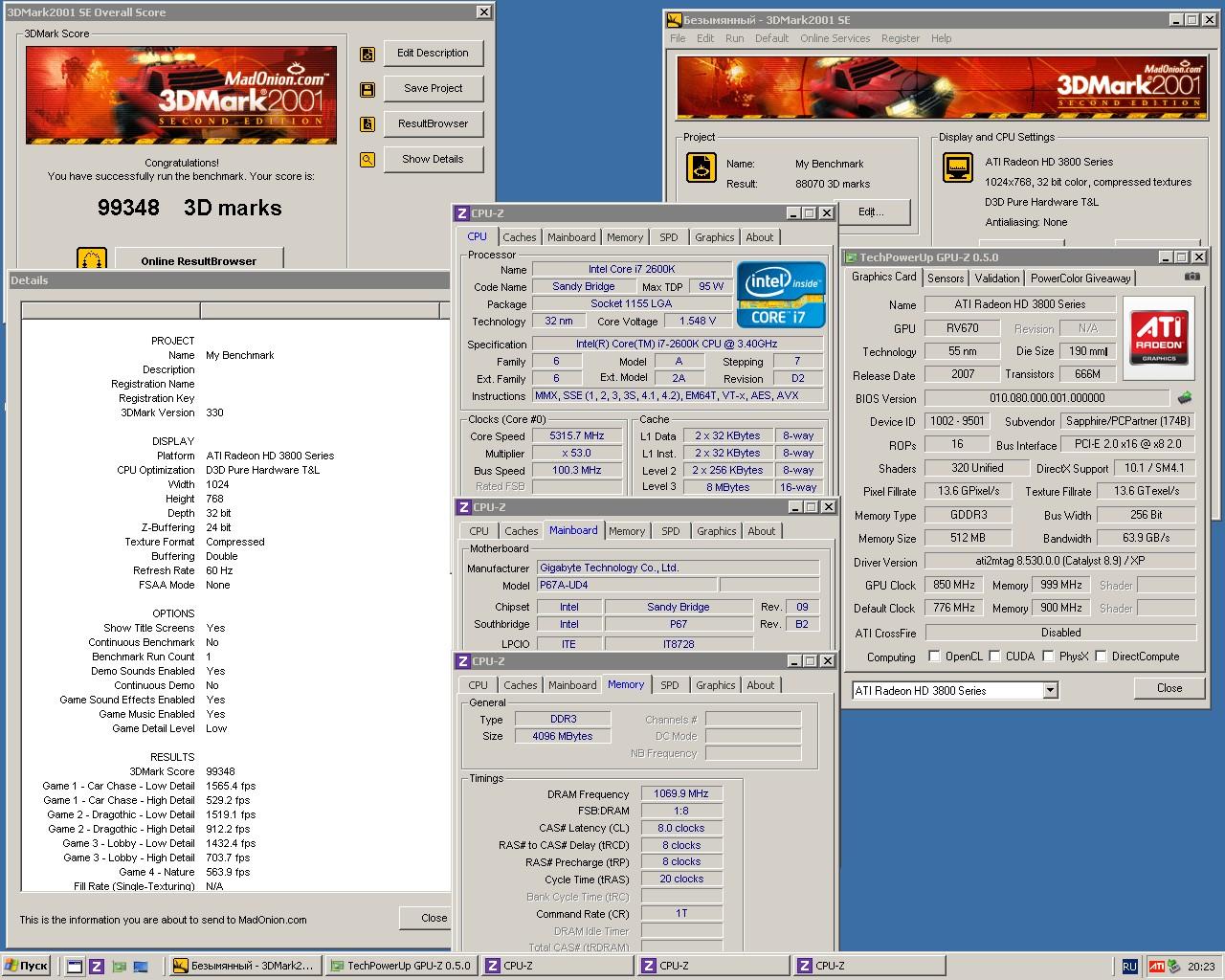Click the RU language indicator in the tray
Image resolution: width=1225 pixels, height=980 pixels.
click(1130, 967)
